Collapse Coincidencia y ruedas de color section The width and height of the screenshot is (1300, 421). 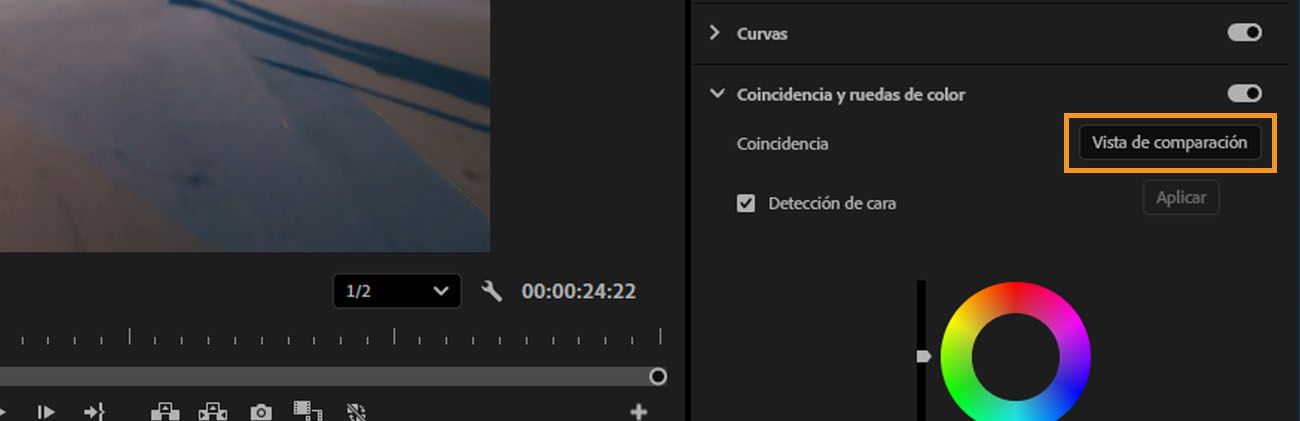pyautogui.click(x=716, y=94)
